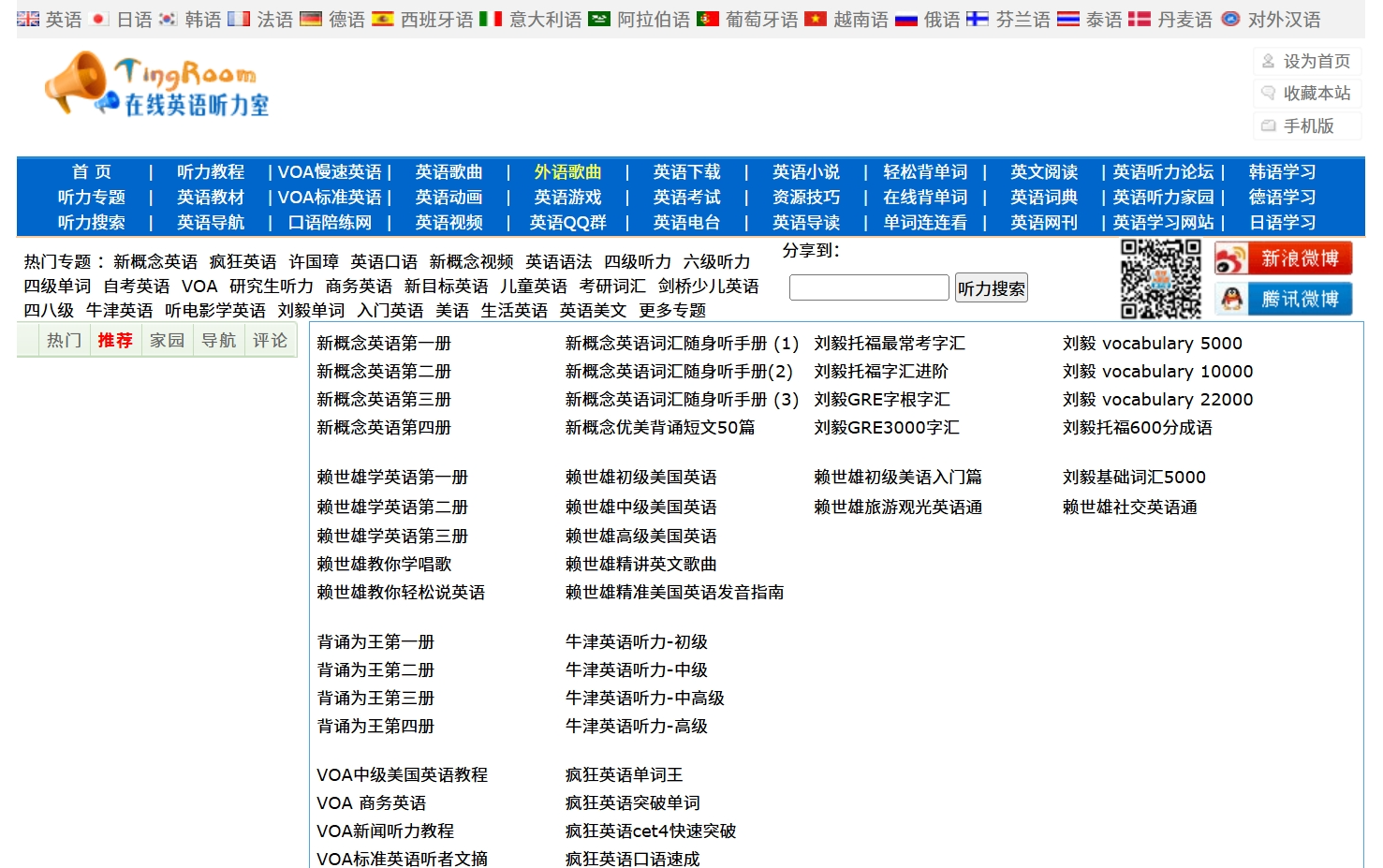The width and height of the screenshot is (1383, 868).
Task: Click the QR code image
Action: (1160, 279)
